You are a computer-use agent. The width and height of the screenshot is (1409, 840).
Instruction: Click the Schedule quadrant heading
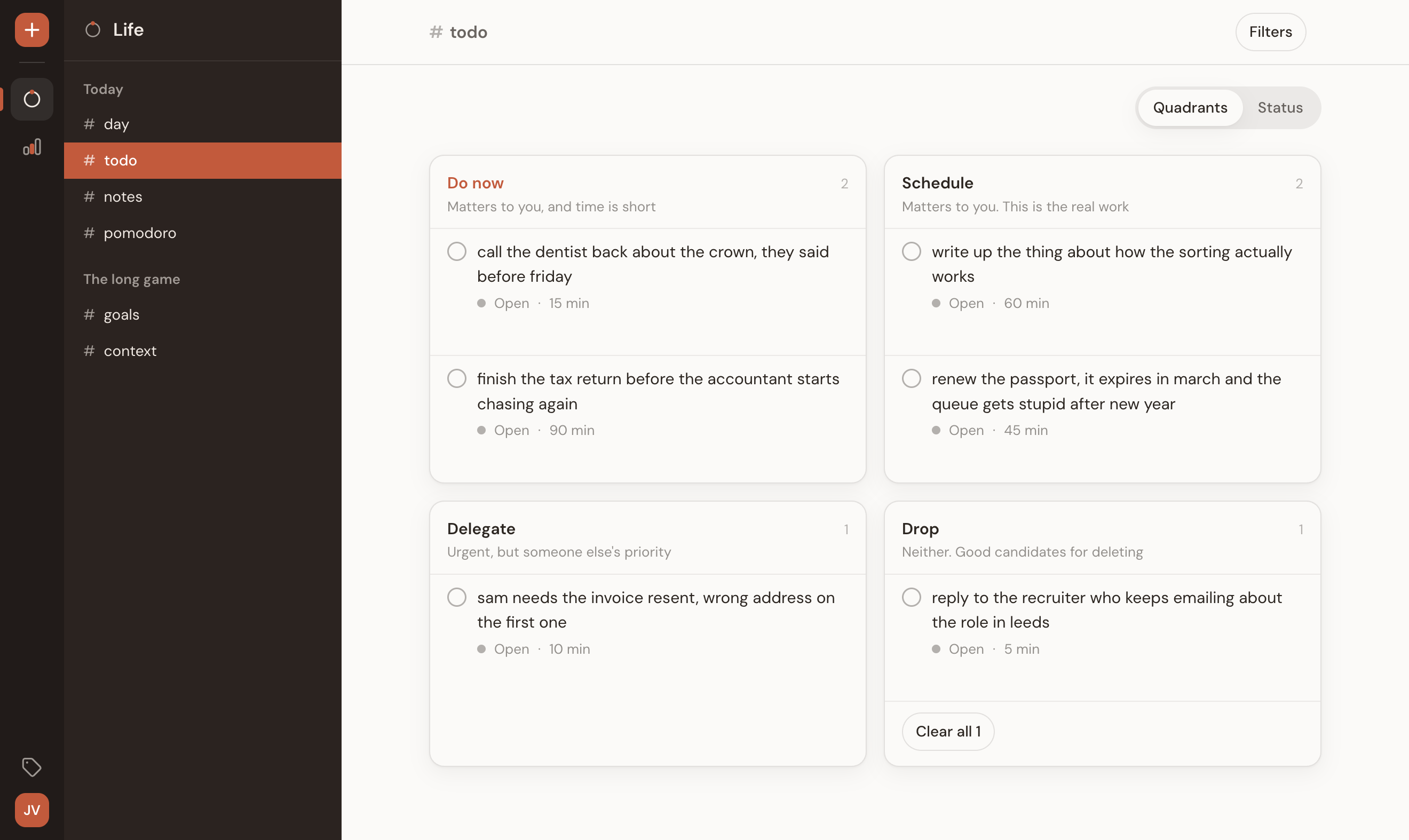[x=937, y=183]
